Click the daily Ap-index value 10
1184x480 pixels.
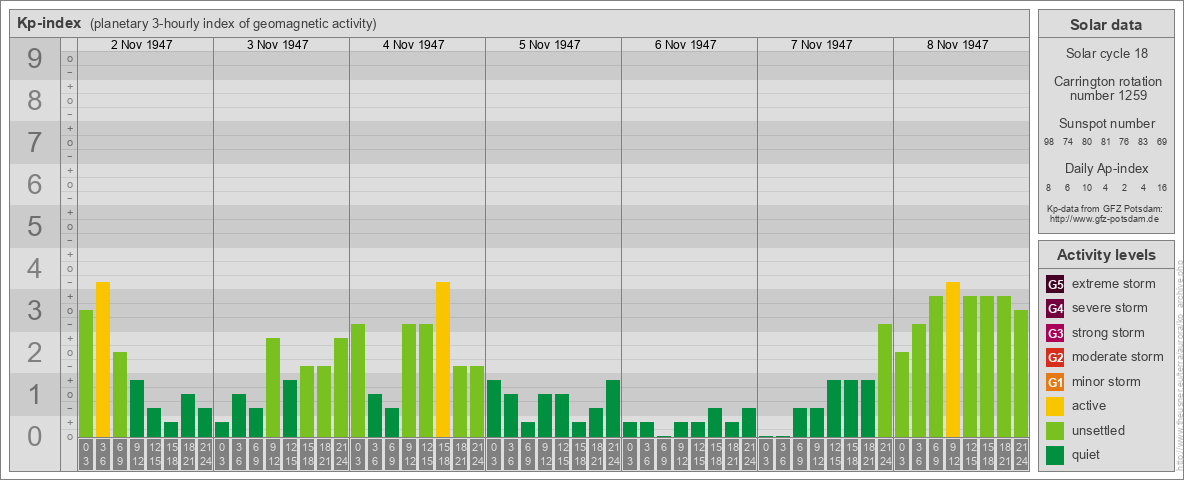pos(1087,187)
